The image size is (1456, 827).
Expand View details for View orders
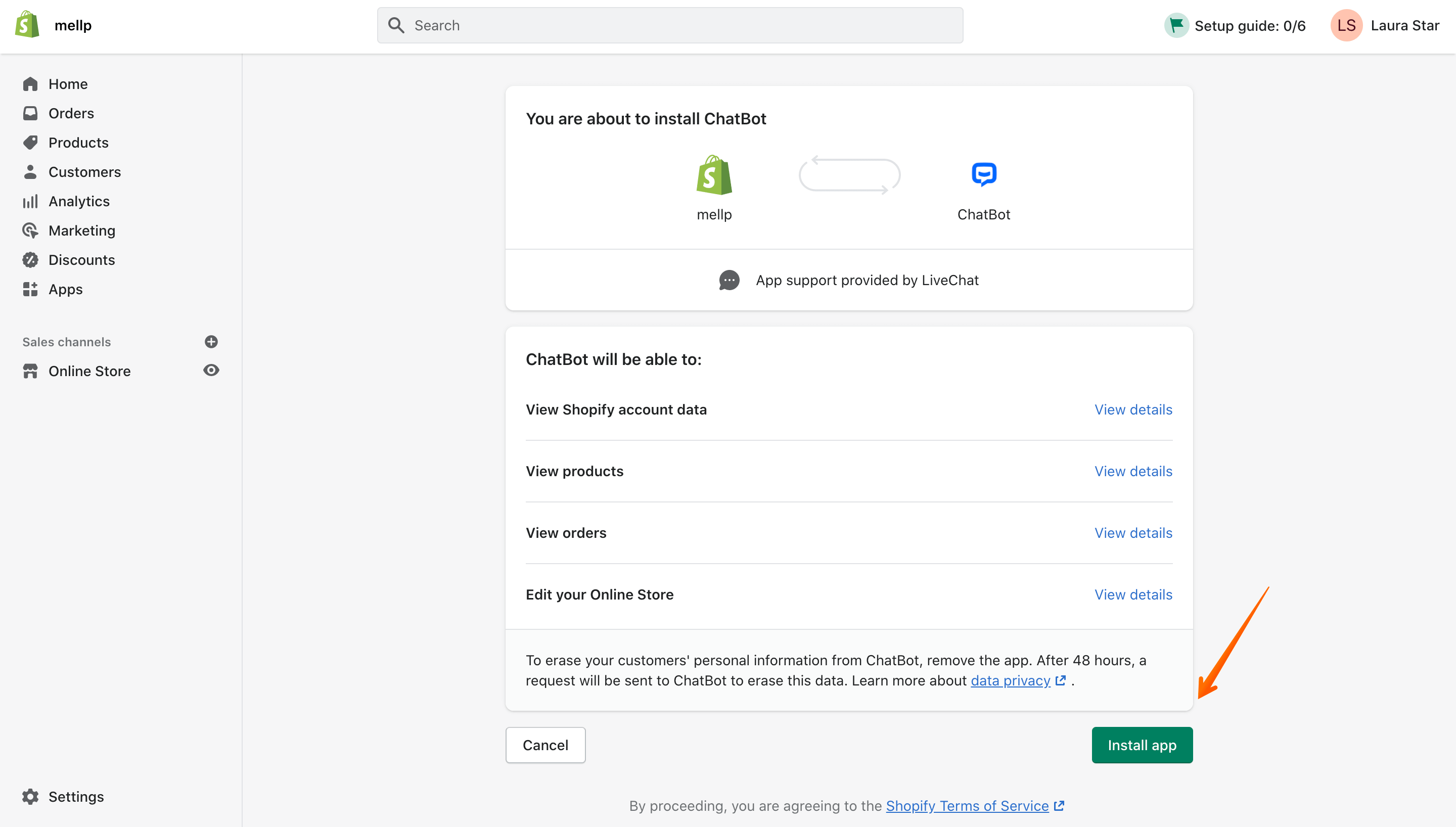[x=1133, y=533]
